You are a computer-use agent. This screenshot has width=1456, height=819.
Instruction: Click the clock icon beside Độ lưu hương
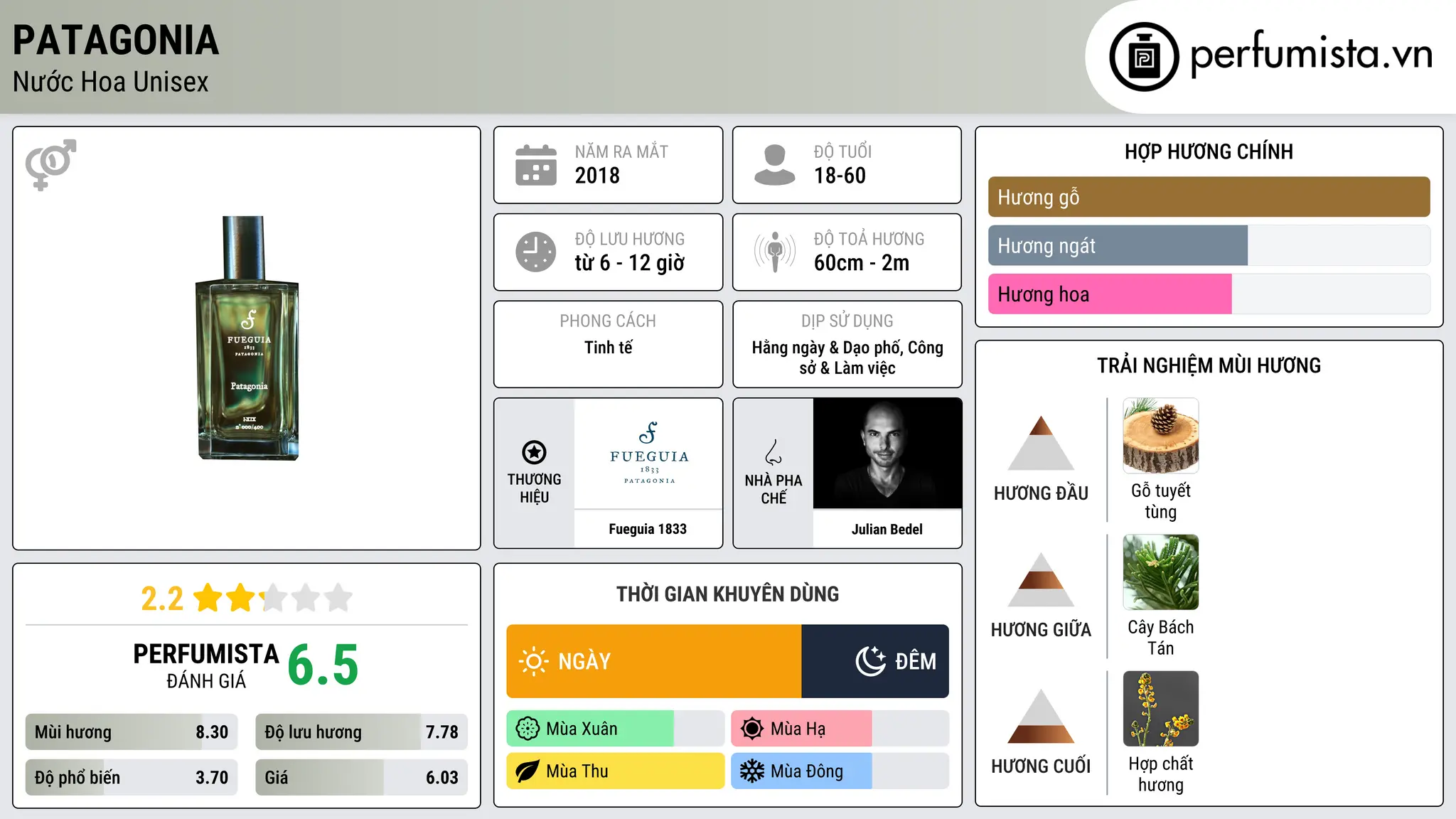click(x=536, y=252)
